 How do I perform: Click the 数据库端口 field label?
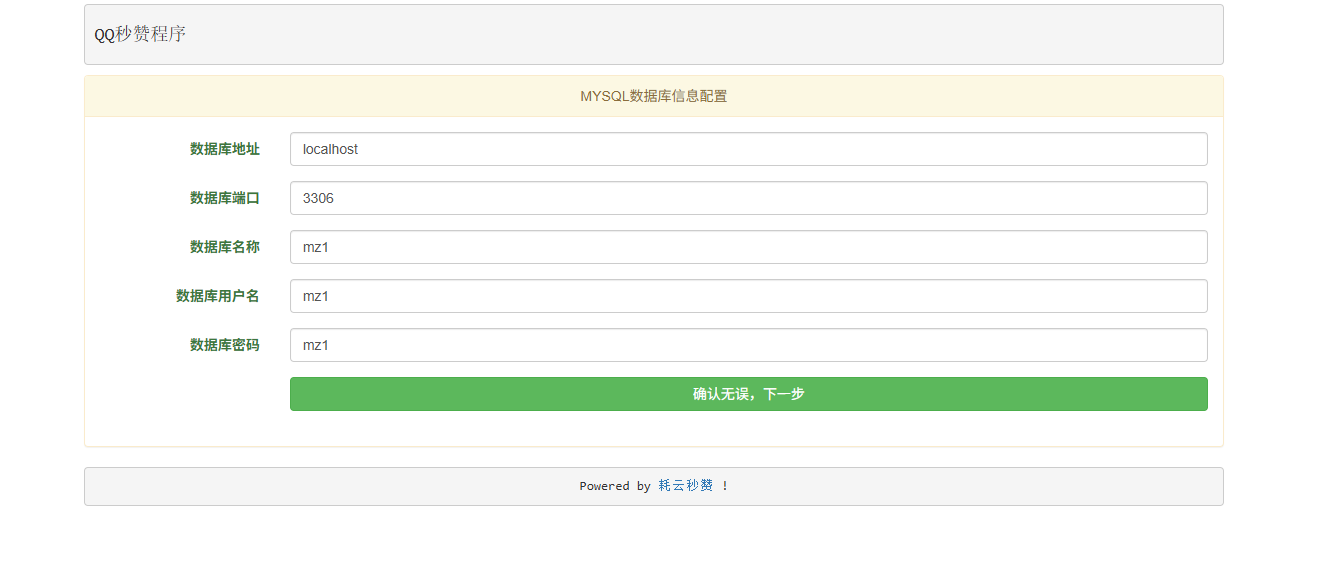coord(224,198)
